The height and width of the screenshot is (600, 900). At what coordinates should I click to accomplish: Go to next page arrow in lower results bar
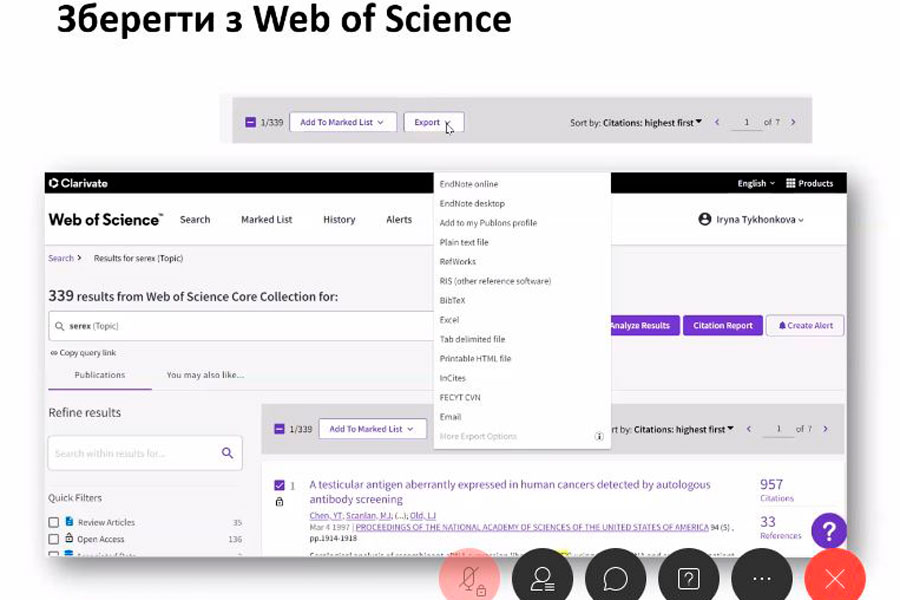click(x=825, y=429)
